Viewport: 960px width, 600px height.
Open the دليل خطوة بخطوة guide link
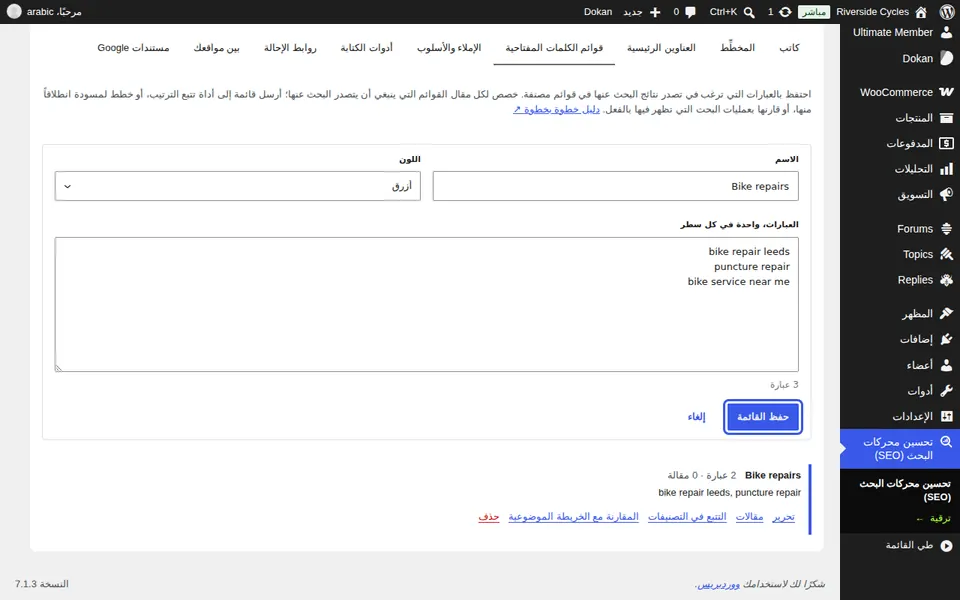(557, 110)
